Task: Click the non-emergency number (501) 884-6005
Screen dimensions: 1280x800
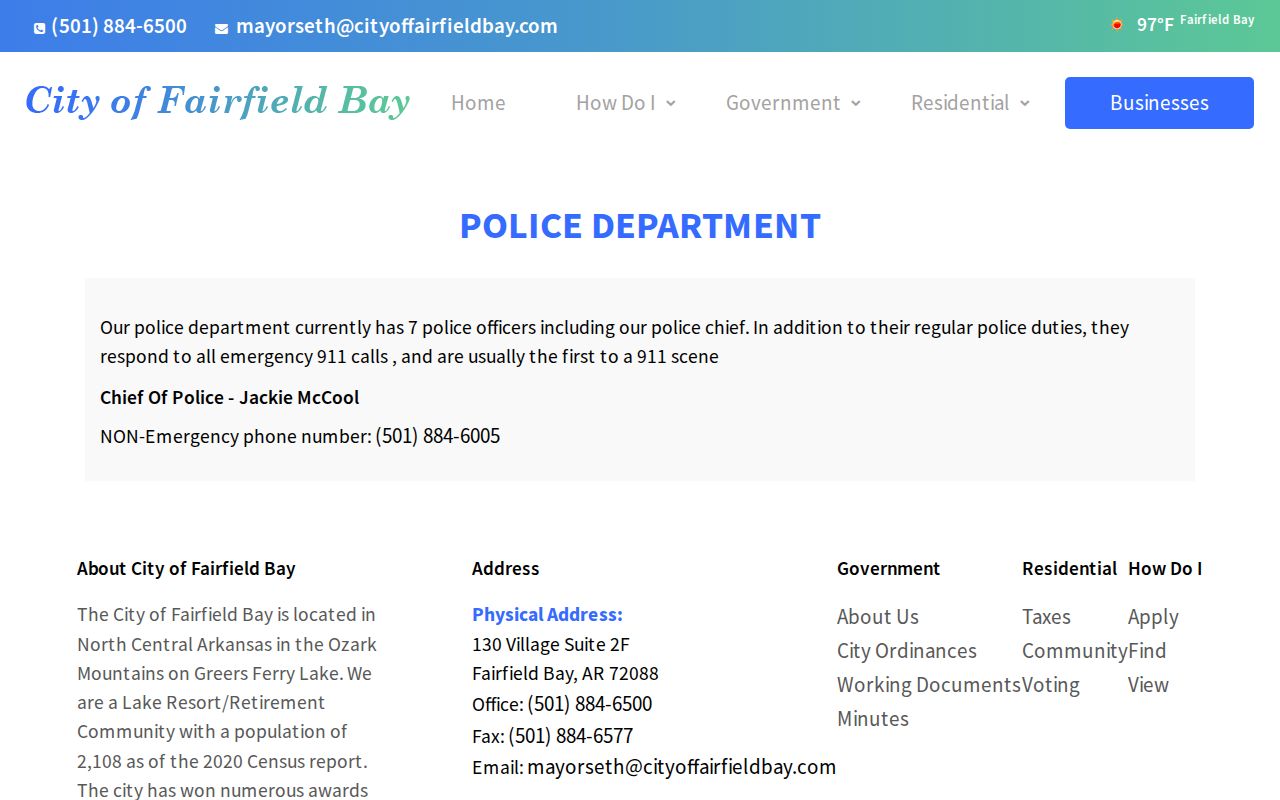Action: (x=438, y=436)
